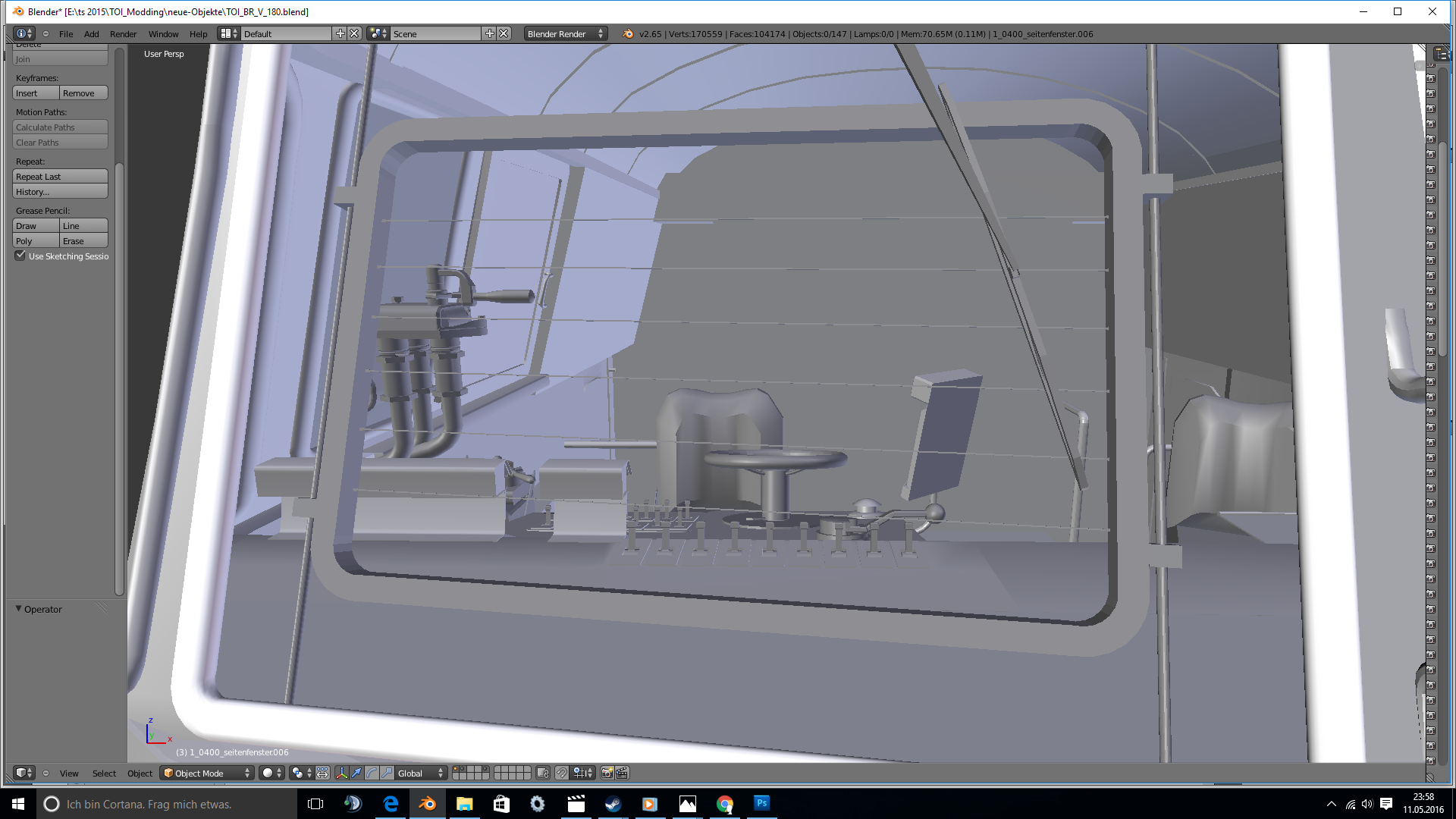
Task: Click the OpenGL render image camera icon
Action: click(x=607, y=773)
